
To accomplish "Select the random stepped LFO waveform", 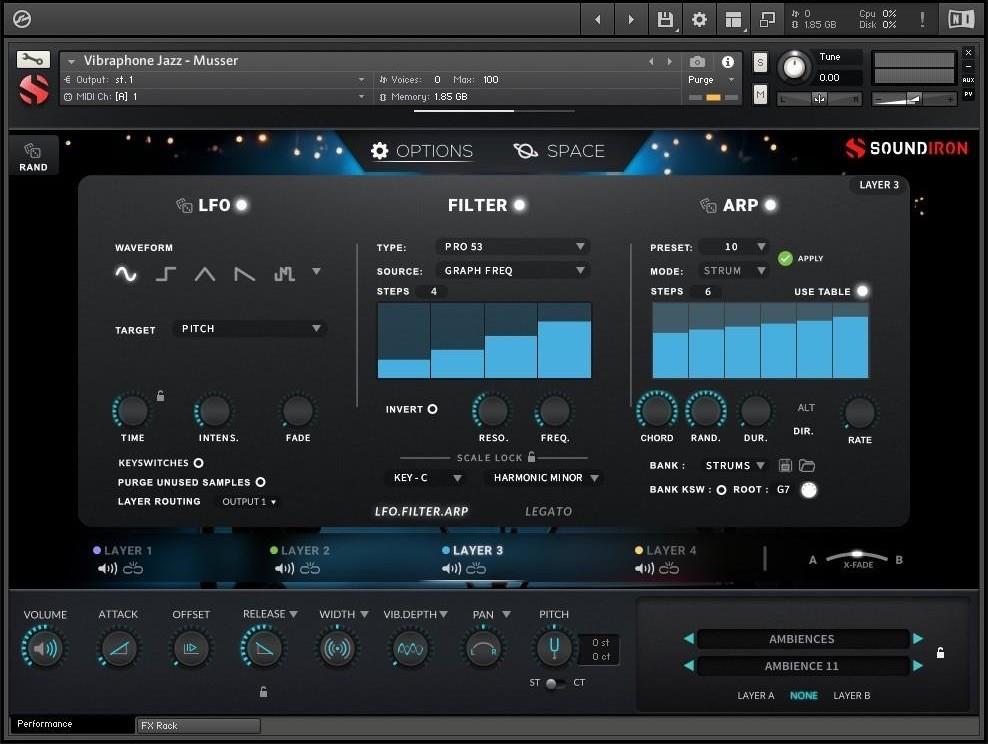I will pyautogui.click(x=284, y=271).
